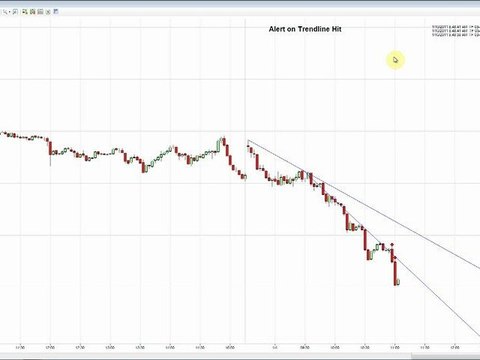Click the red diamond marker above latest candles
The width and height of the screenshot is (480, 360).
pos(392,245)
